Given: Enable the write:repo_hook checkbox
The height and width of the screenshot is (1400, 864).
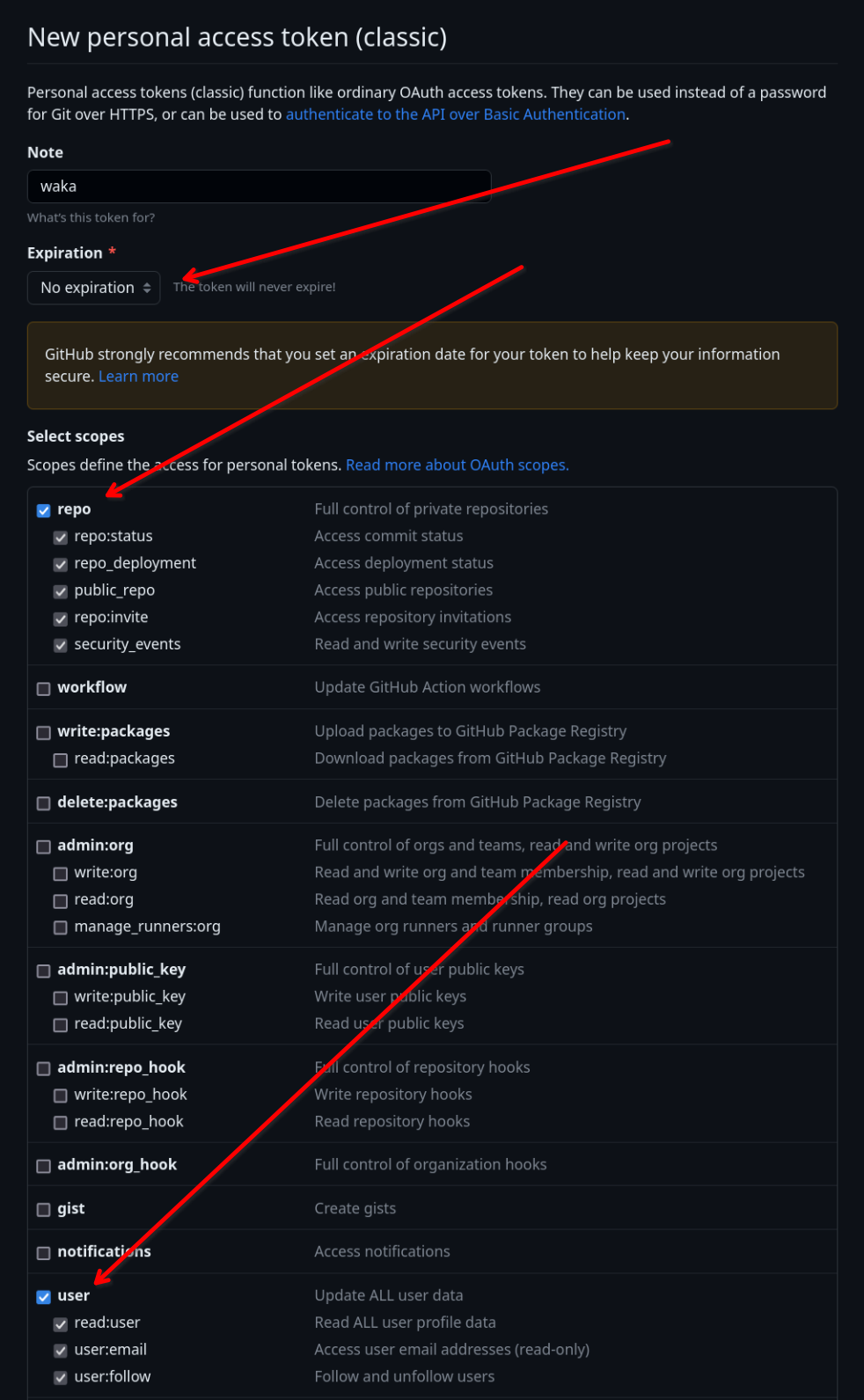Looking at the screenshot, I should coord(61,1096).
